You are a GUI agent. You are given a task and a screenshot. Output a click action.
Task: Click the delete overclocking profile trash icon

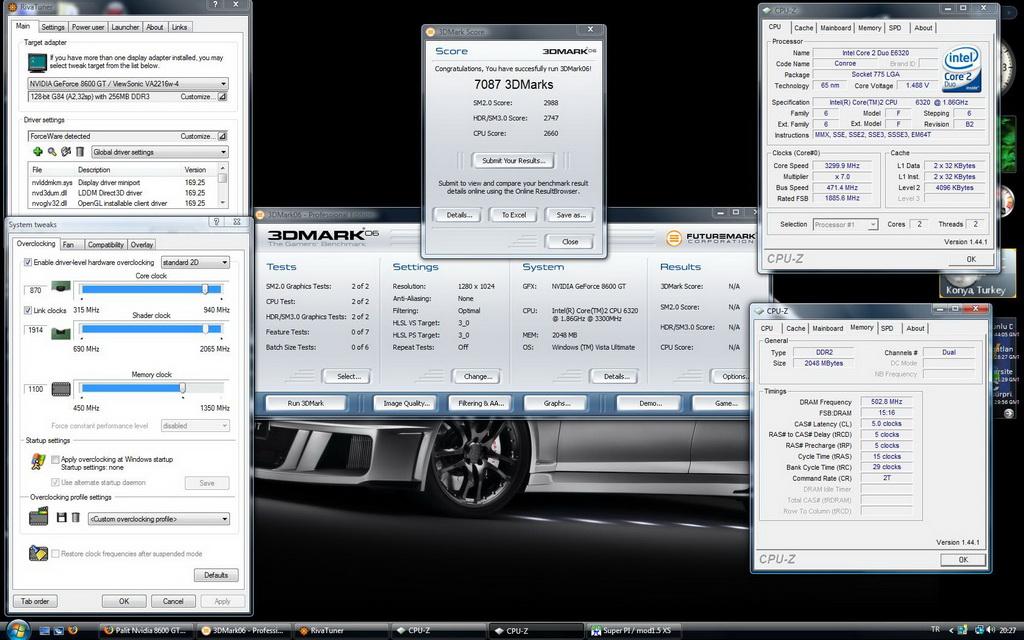click(76, 517)
